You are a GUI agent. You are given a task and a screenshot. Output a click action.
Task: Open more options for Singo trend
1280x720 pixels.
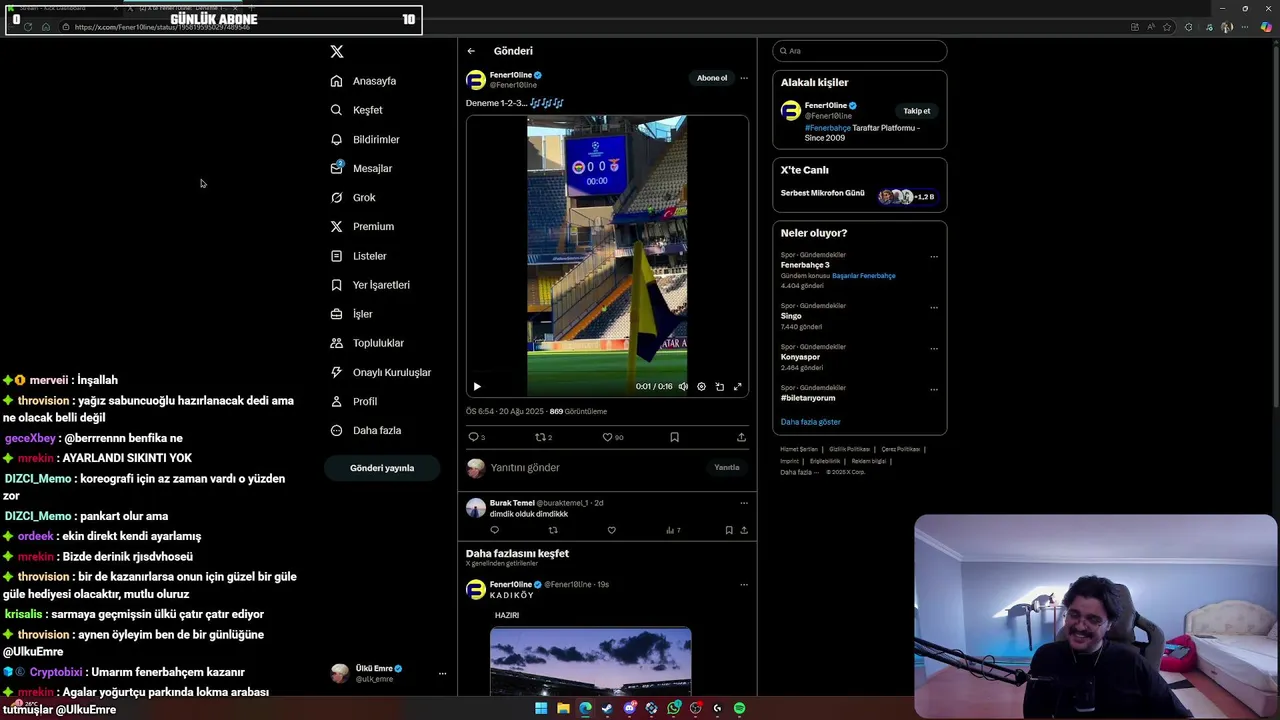934,308
